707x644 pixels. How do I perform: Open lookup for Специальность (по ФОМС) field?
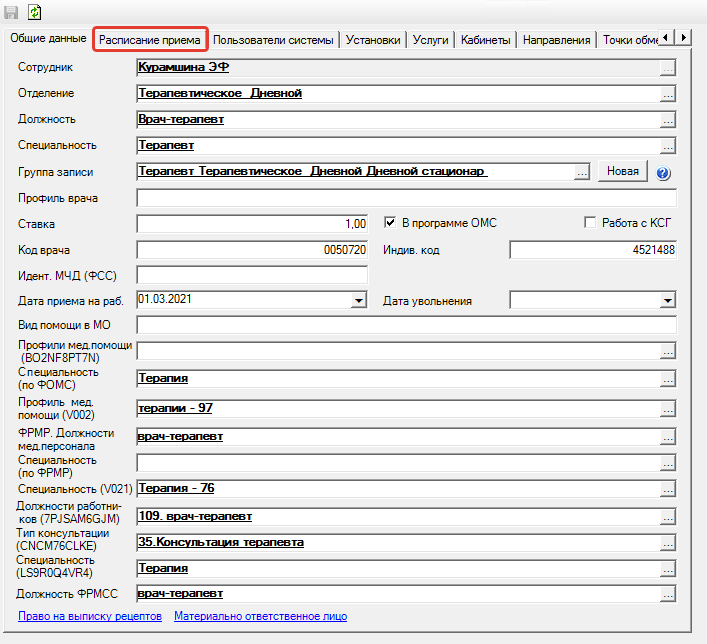668,379
